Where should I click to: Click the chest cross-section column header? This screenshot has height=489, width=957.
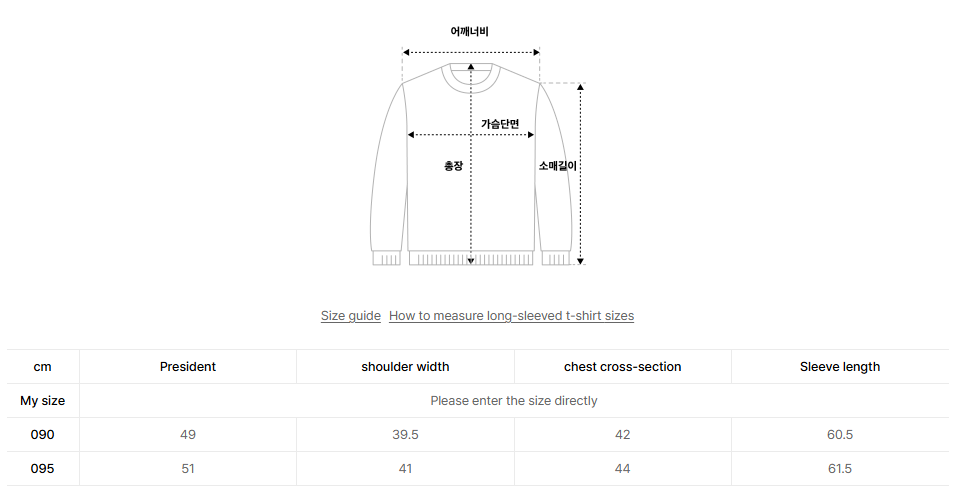tap(623, 366)
